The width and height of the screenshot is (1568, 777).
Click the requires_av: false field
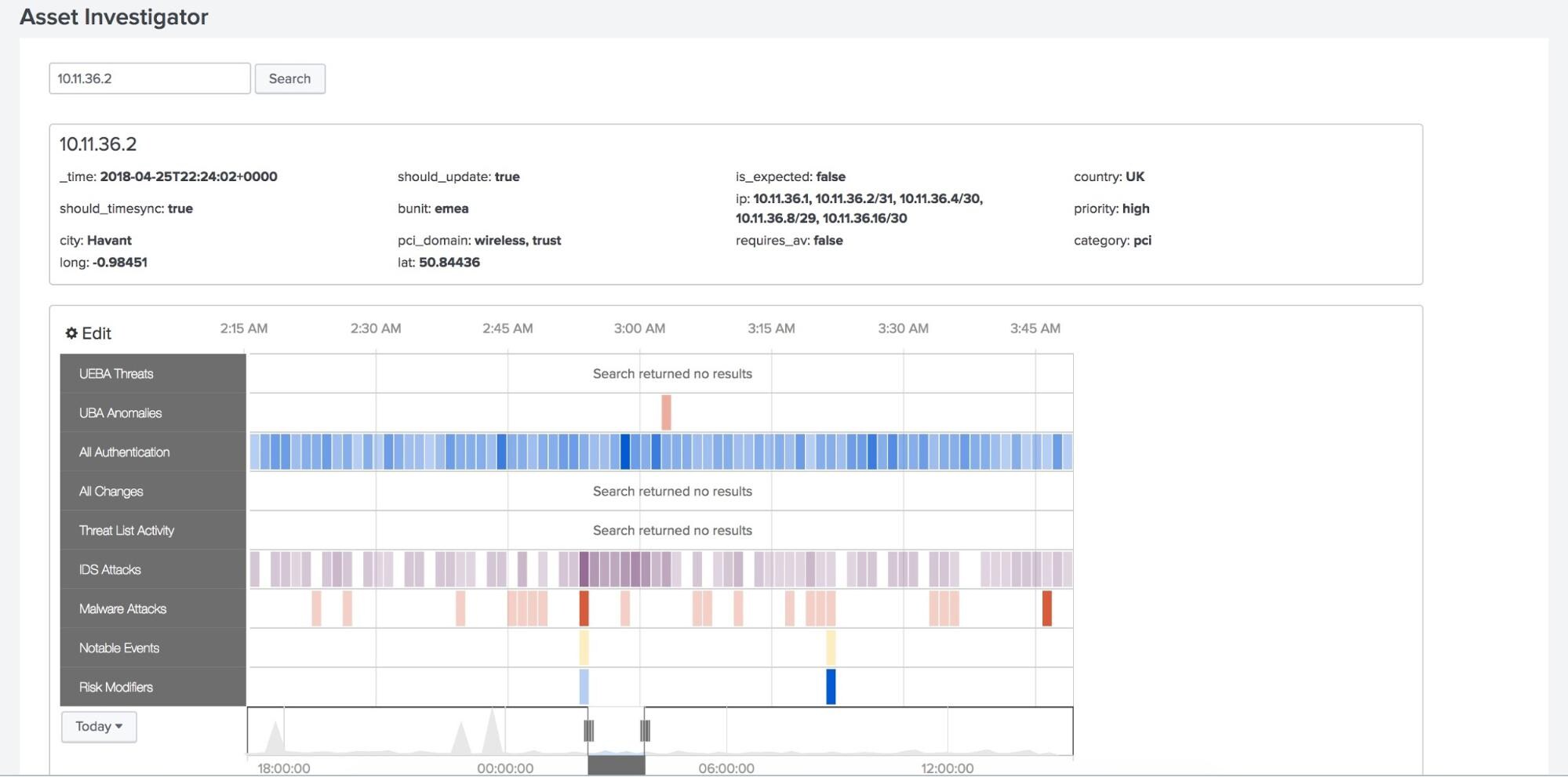pyautogui.click(x=789, y=241)
